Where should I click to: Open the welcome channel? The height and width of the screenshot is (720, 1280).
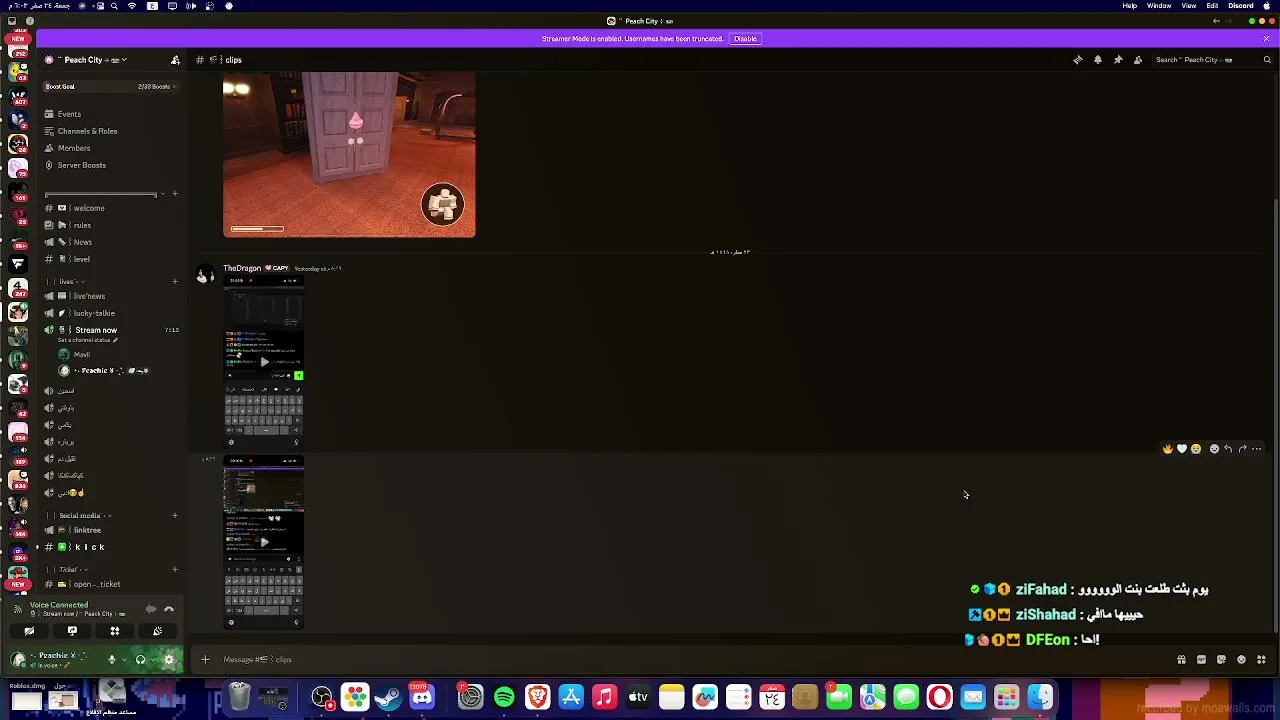tap(110, 208)
